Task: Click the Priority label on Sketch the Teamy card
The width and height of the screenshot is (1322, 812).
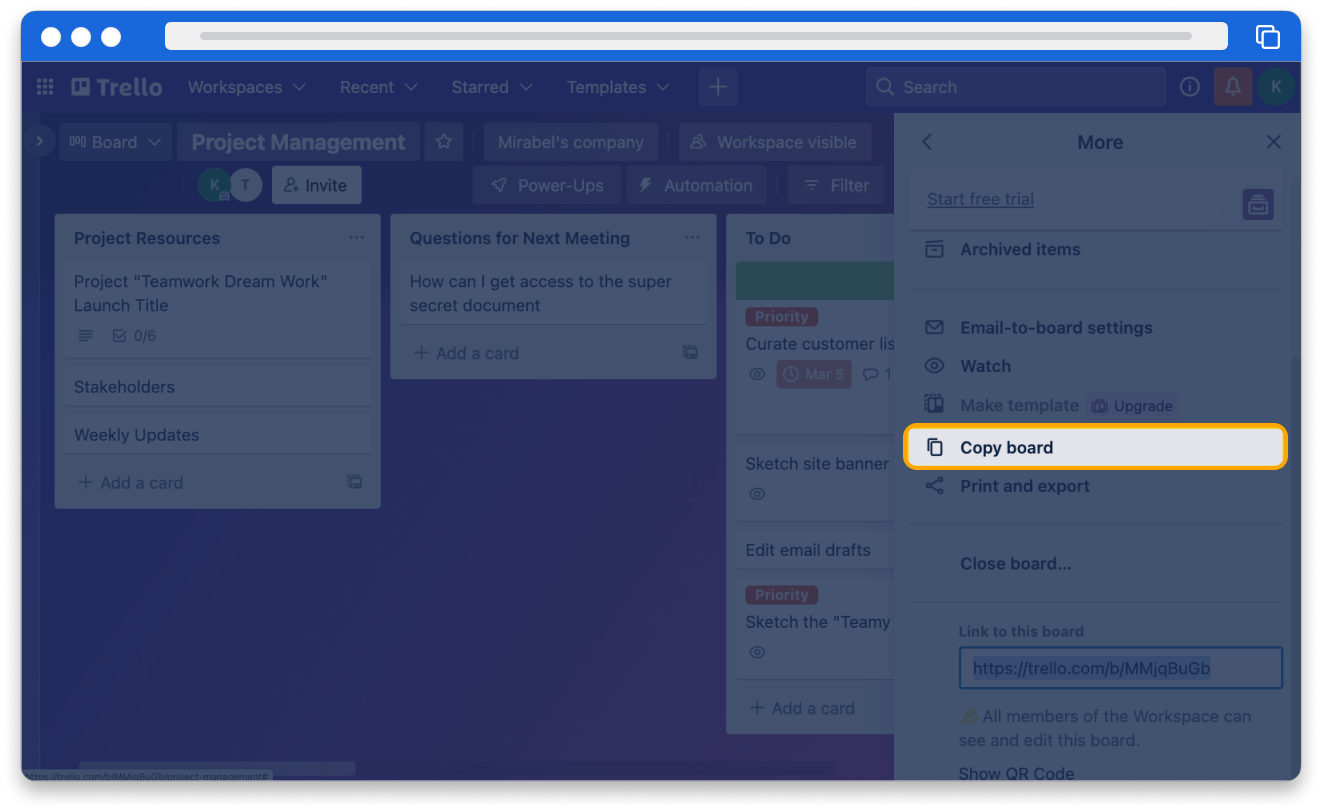Action: [781, 594]
